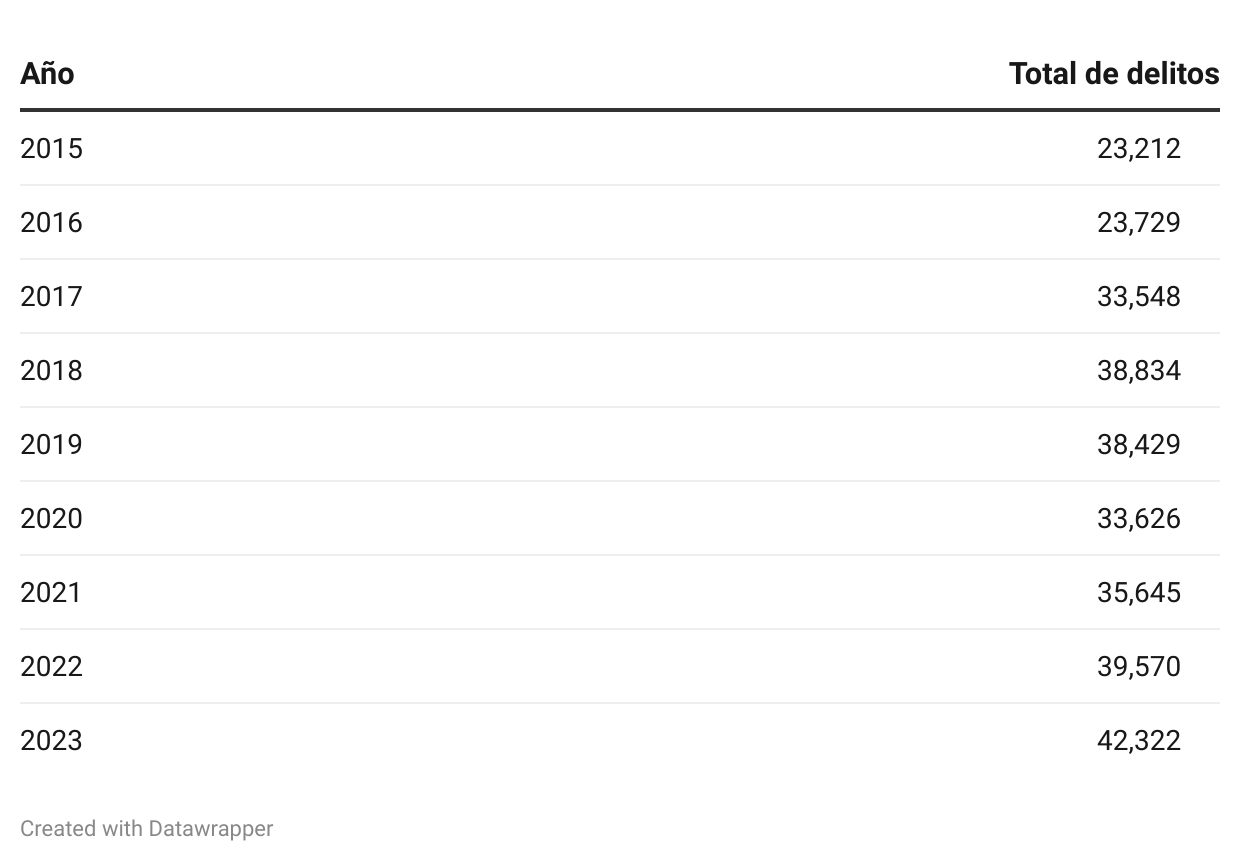Screen dimensions: 1240x862
Task: Click the 38,834 total value
Action: tap(1138, 371)
